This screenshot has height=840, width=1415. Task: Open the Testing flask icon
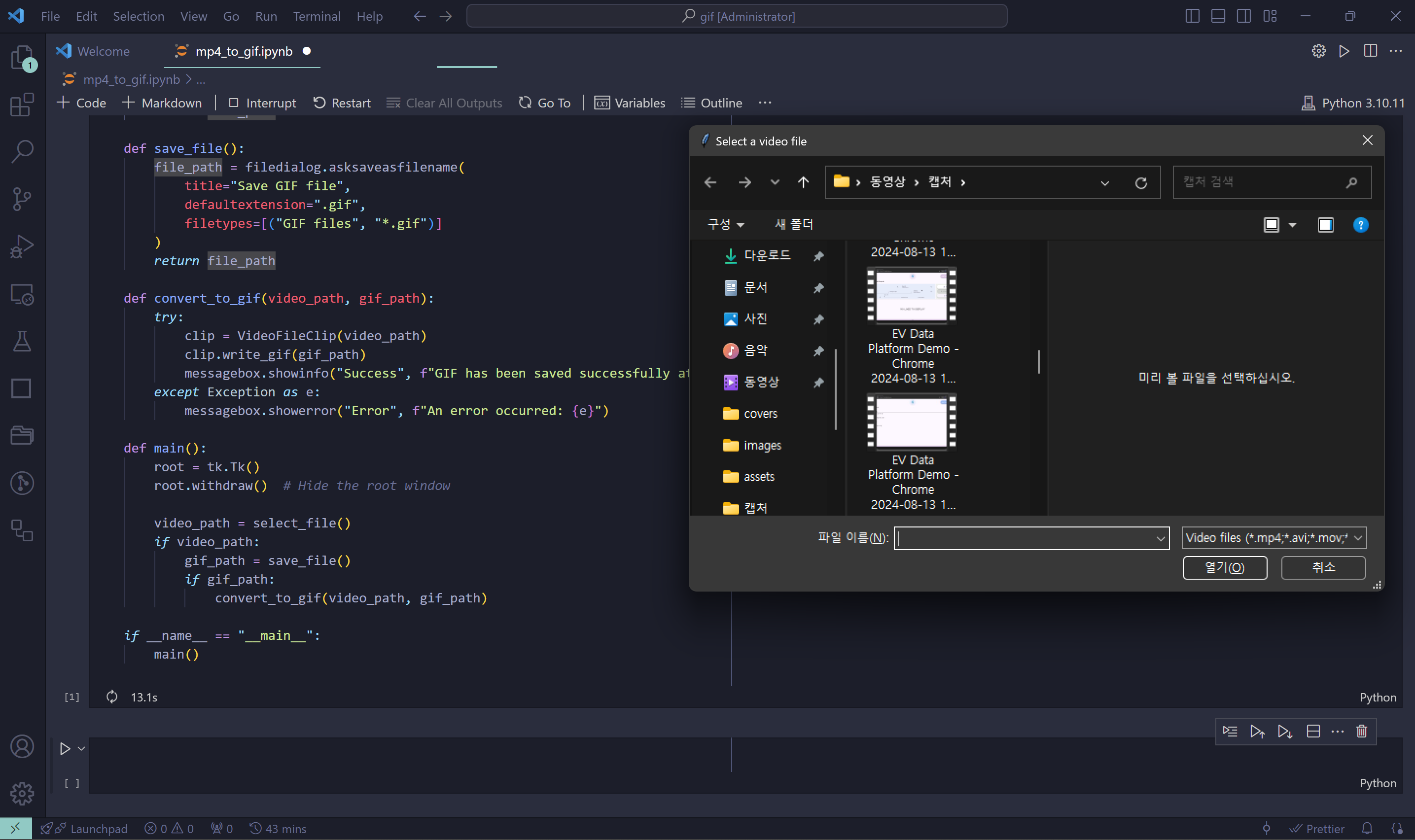pyautogui.click(x=22, y=341)
